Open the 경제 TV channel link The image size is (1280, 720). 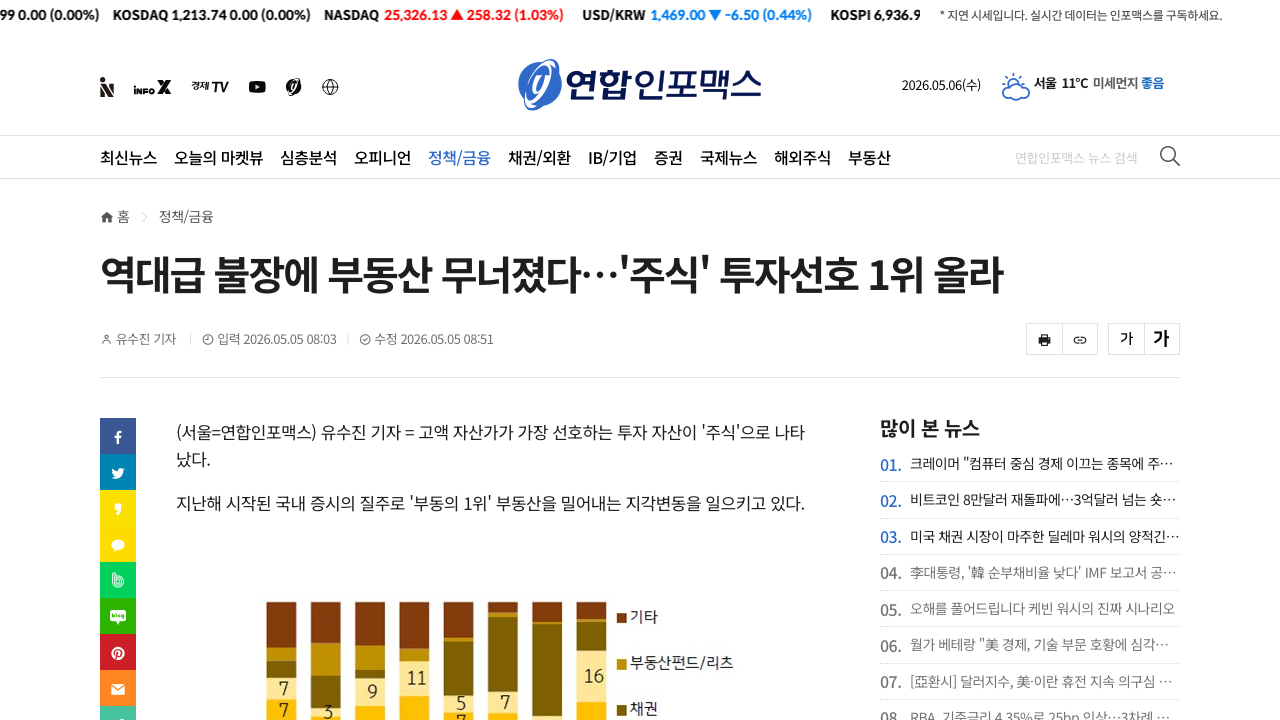210,87
